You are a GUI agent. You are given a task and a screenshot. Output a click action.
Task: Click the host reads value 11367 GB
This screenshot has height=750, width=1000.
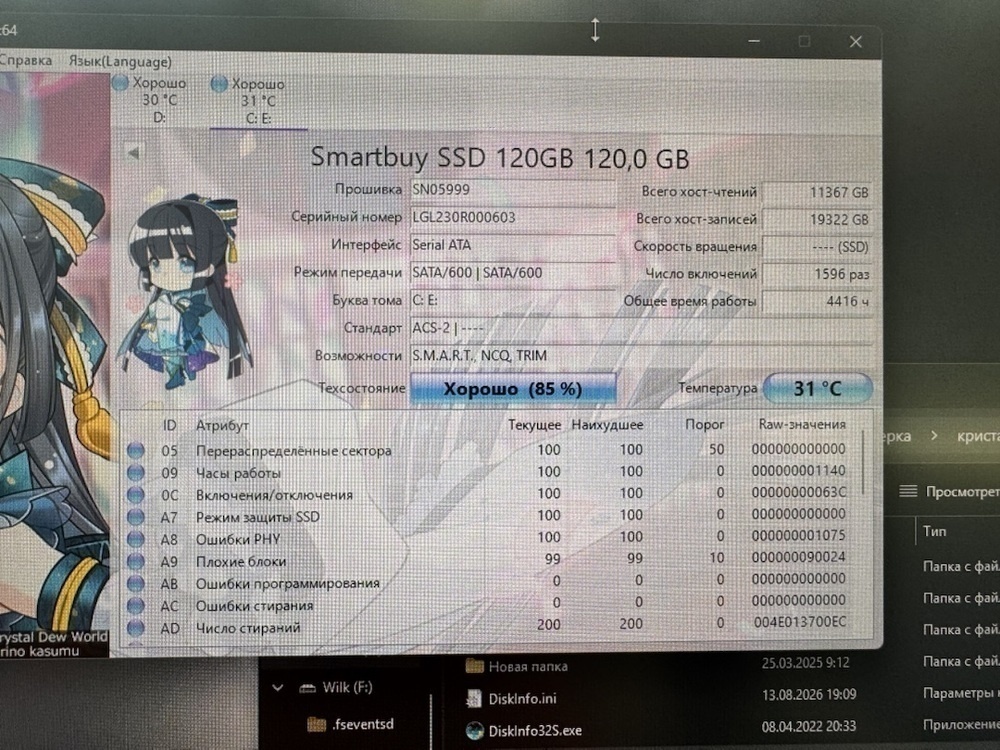pyautogui.click(x=817, y=193)
